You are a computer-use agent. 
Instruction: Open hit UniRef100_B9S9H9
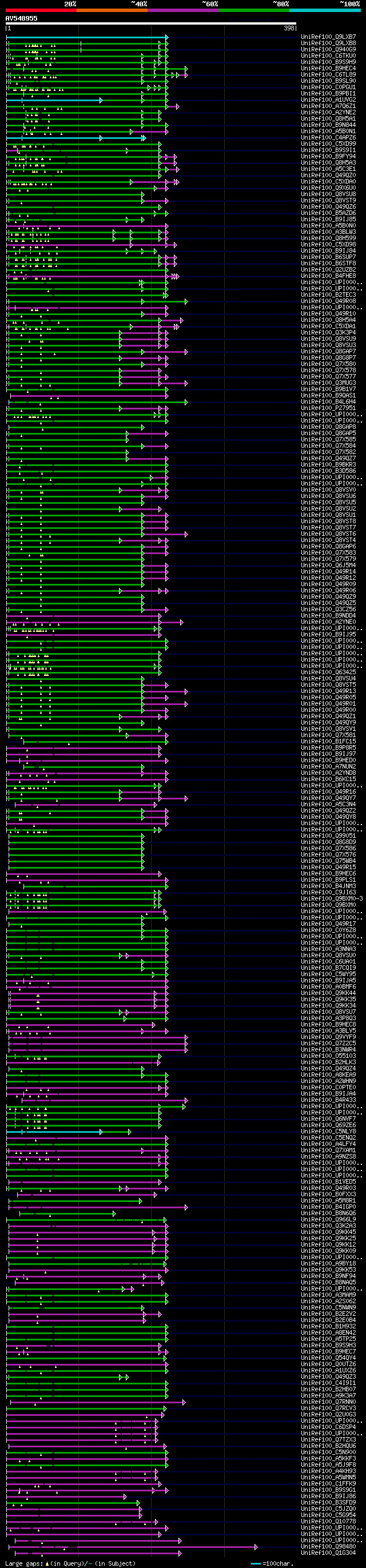[x=328, y=62]
